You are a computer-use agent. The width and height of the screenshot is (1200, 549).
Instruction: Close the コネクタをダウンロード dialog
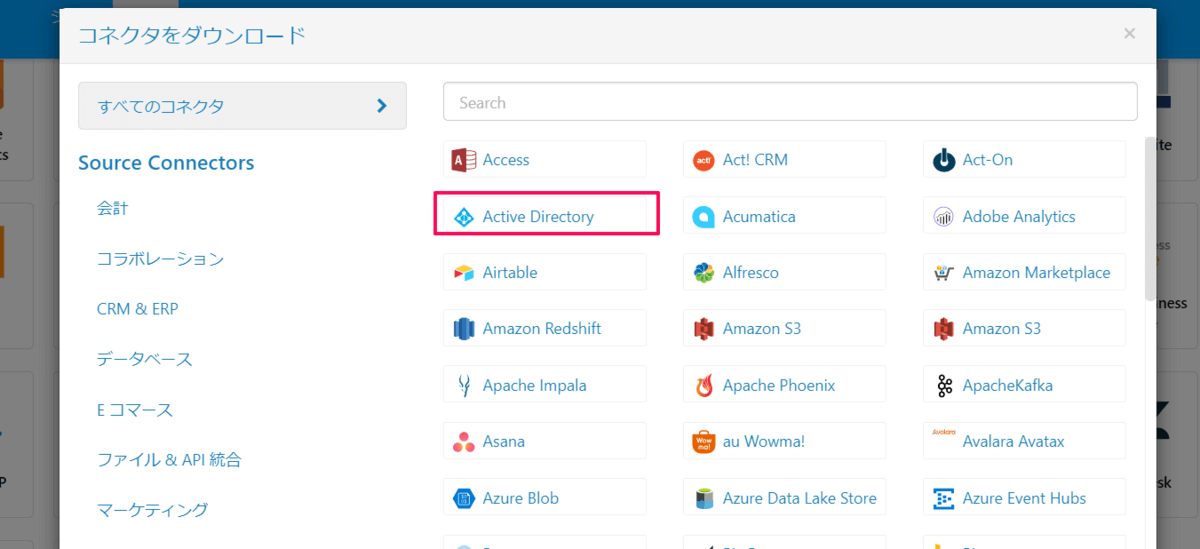tap(1129, 34)
